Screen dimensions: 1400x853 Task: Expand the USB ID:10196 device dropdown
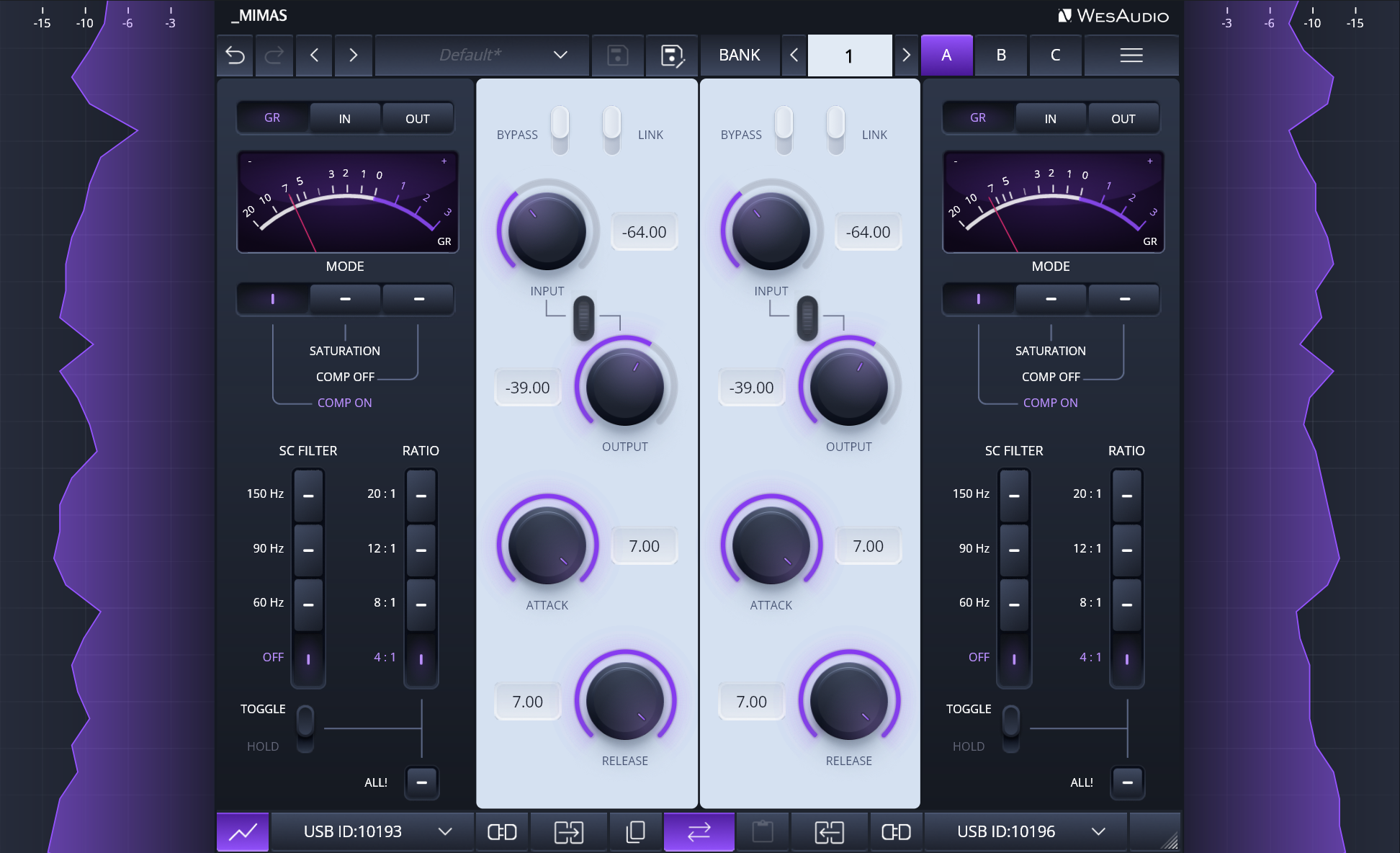(1026, 832)
